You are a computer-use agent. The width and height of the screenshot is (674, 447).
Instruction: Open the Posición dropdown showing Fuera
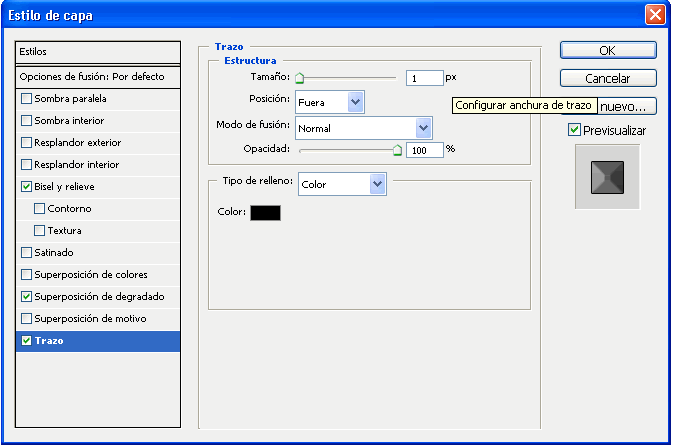tap(330, 102)
